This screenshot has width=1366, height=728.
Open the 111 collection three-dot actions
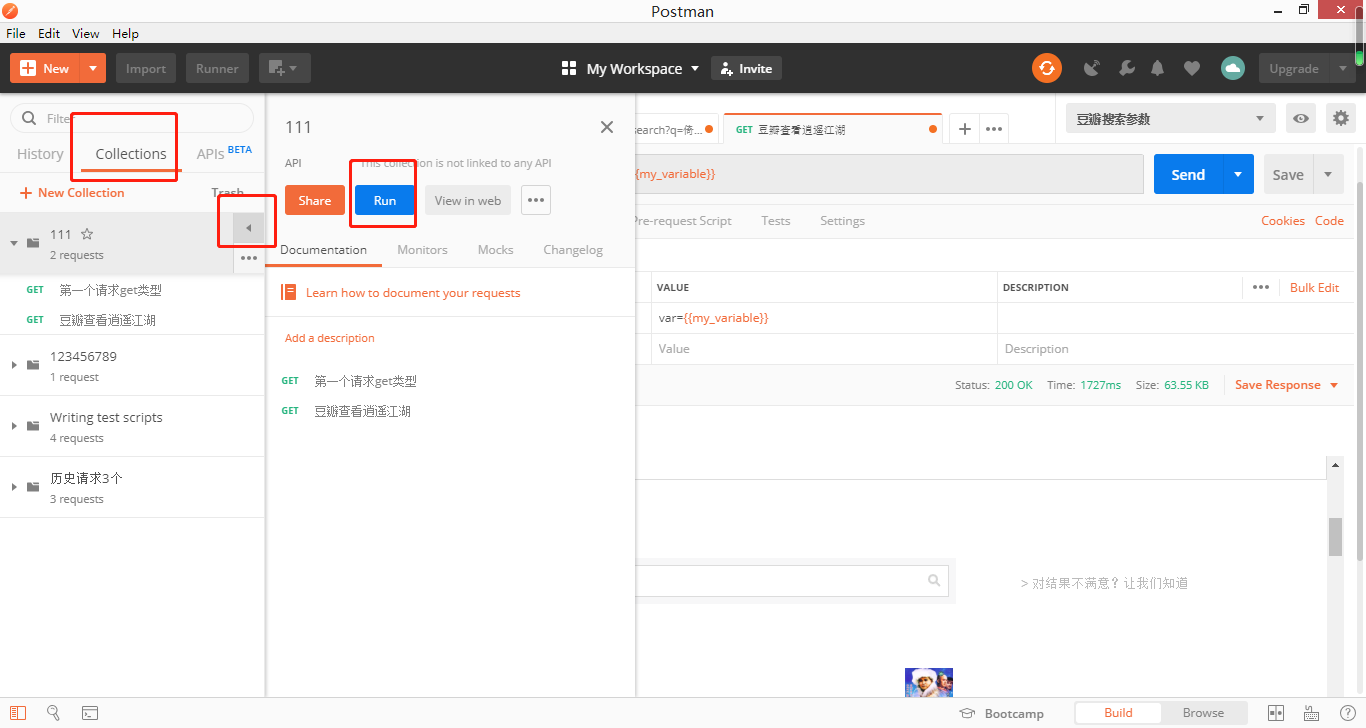248,258
